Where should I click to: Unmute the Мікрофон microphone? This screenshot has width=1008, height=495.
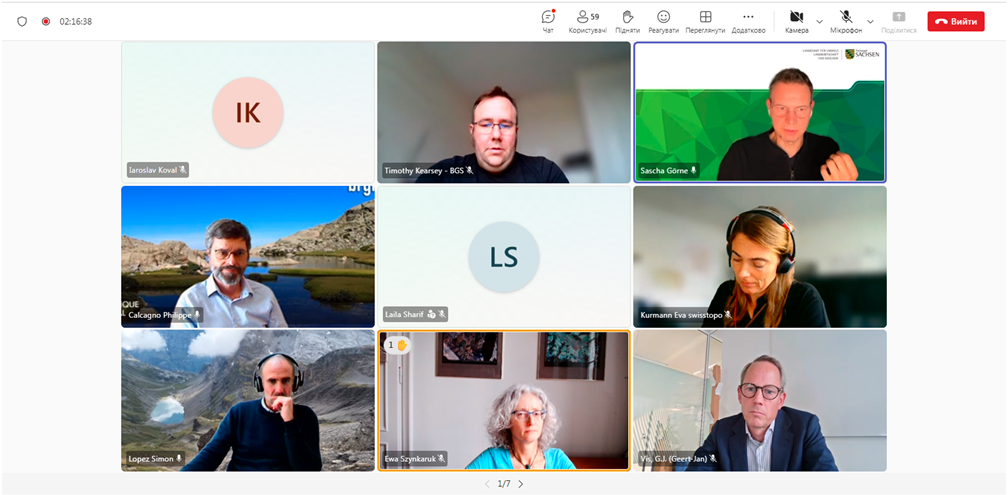[x=846, y=21]
